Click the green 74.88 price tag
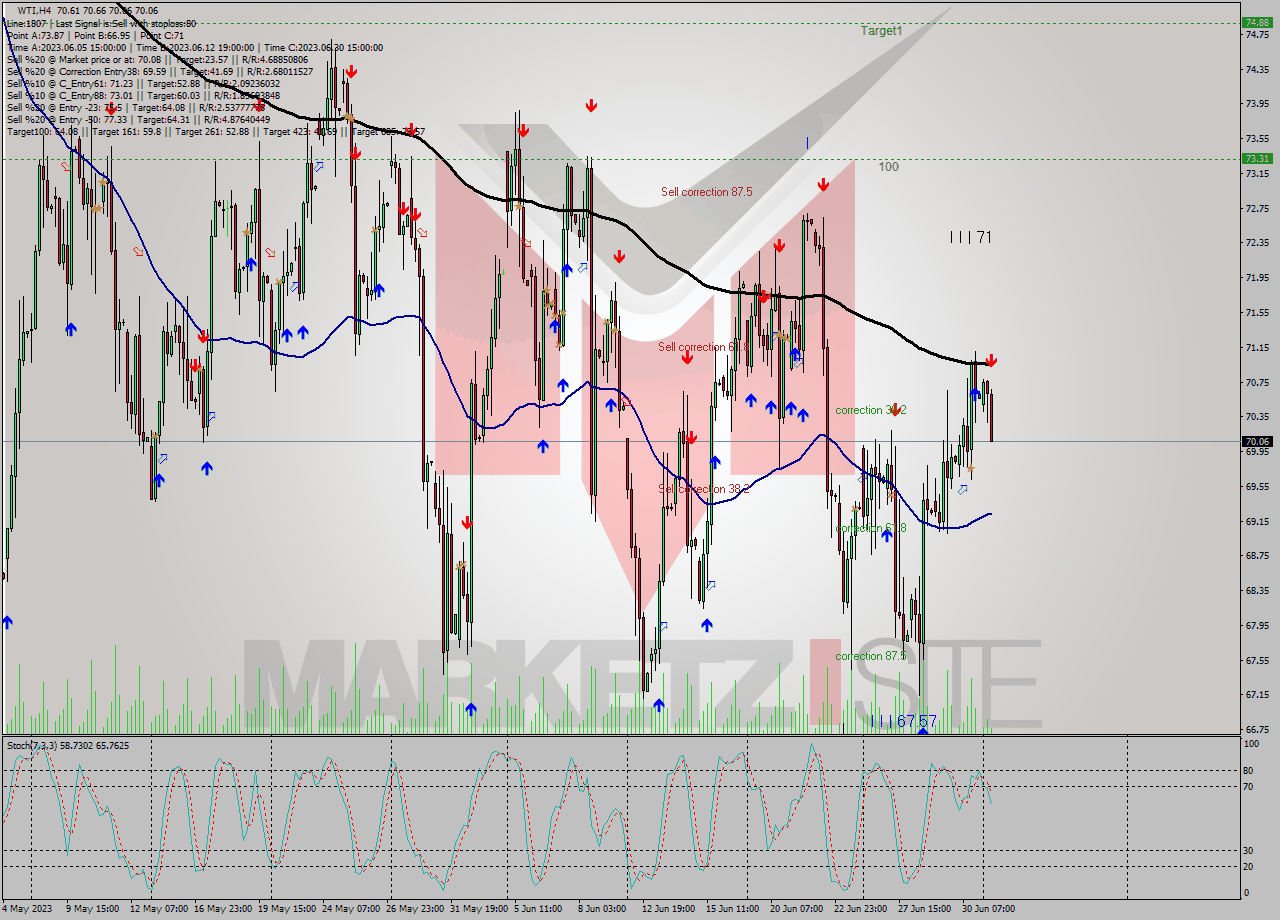 click(x=1256, y=22)
